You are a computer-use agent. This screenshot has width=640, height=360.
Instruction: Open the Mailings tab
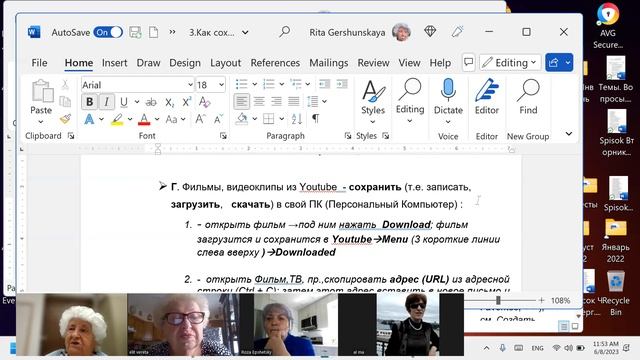[329, 63]
